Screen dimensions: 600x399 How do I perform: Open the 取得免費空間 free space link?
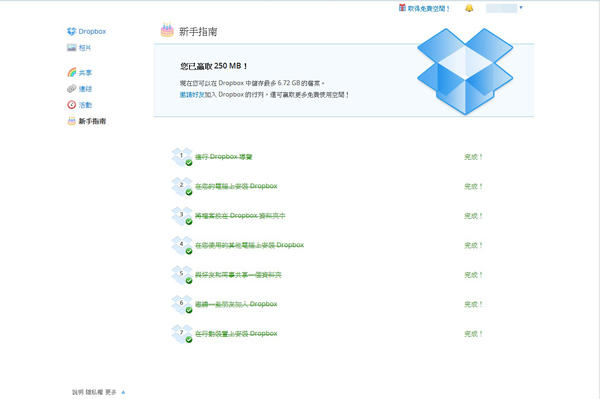pyautogui.click(x=429, y=8)
